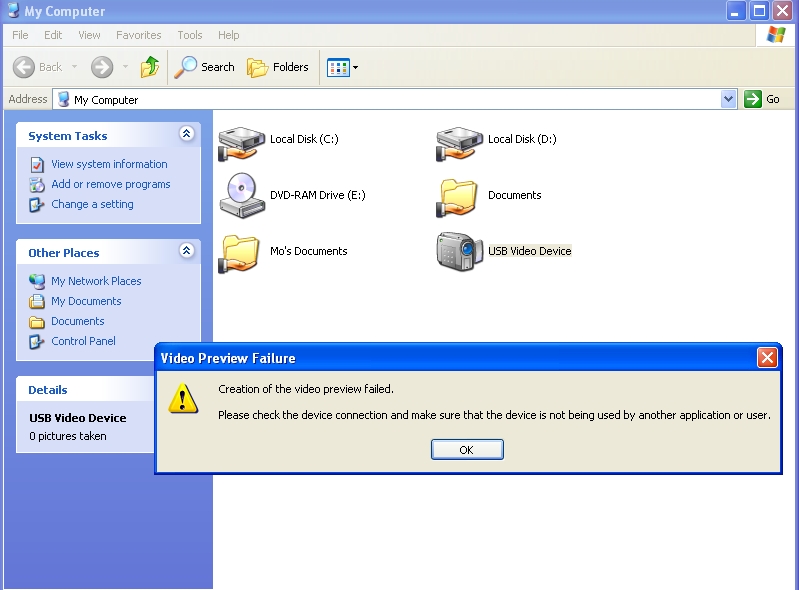Screen dimensions: 799x590
Task: Click the Details panel header
Action: pos(86,390)
